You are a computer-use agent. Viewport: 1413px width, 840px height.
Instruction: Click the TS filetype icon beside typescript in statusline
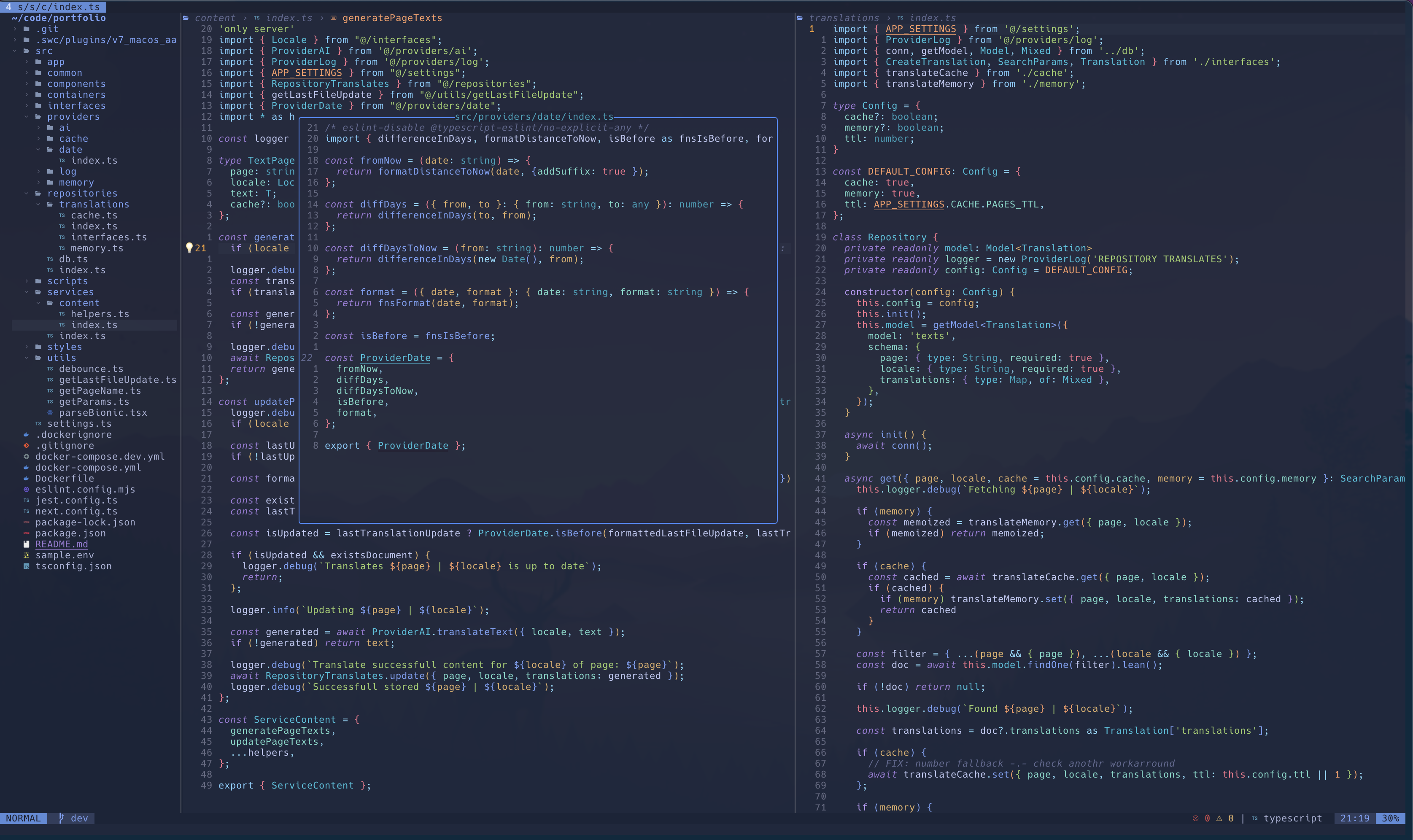1255,818
